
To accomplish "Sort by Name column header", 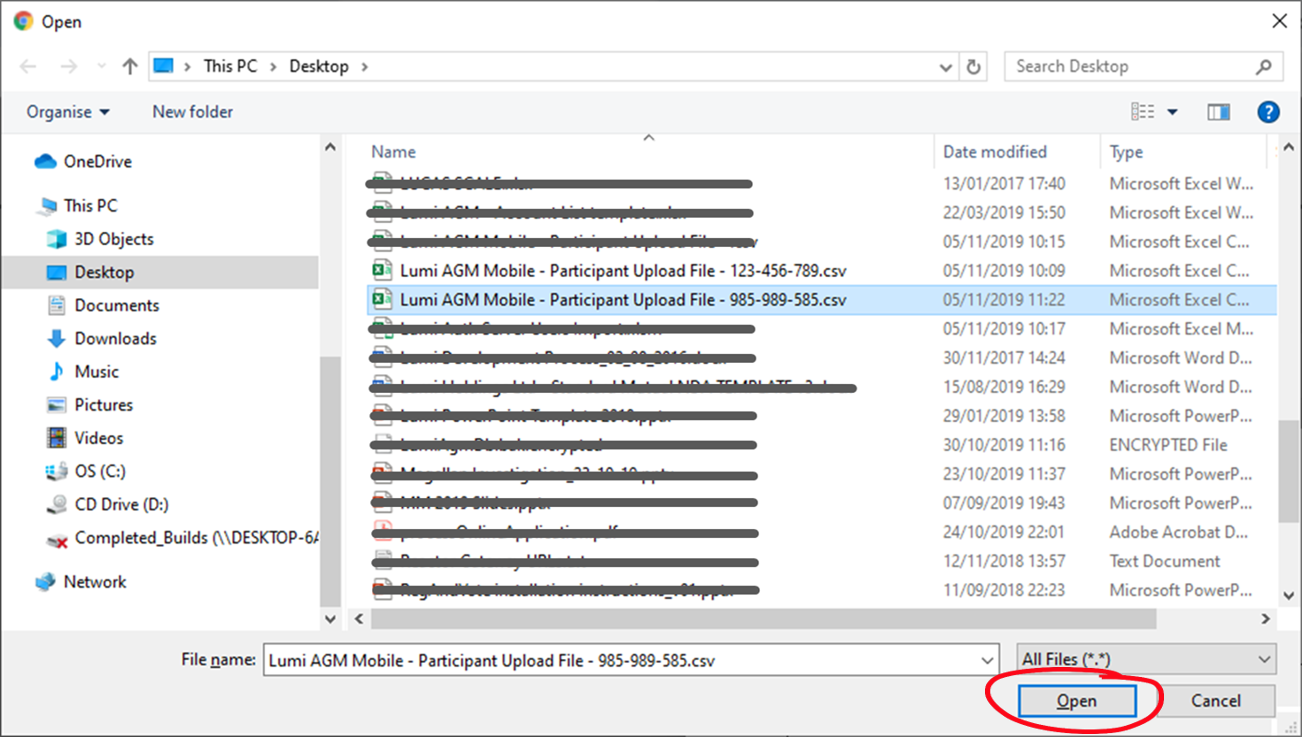I will click(x=393, y=152).
